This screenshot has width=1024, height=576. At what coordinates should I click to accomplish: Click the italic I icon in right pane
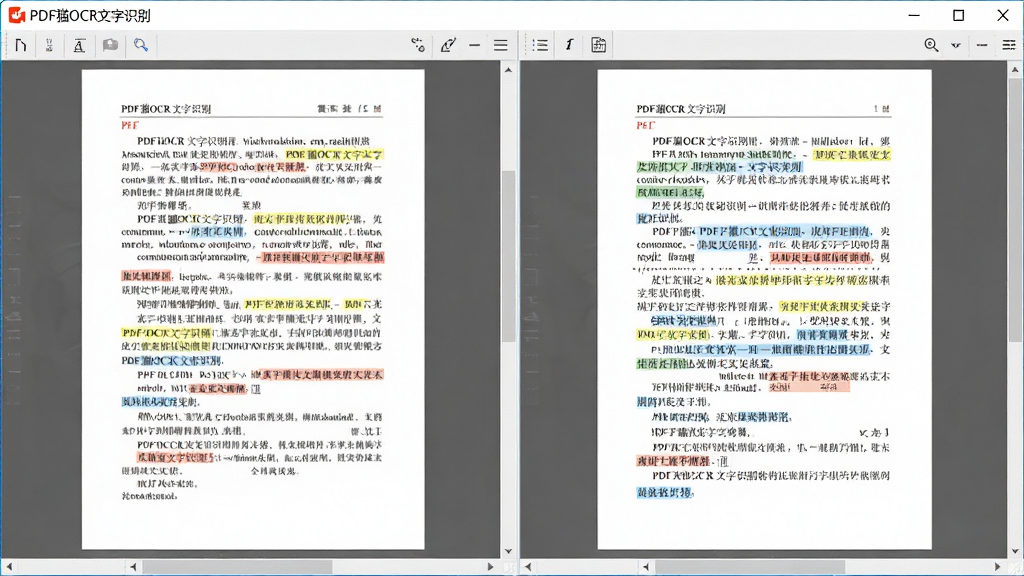coord(569,44)
